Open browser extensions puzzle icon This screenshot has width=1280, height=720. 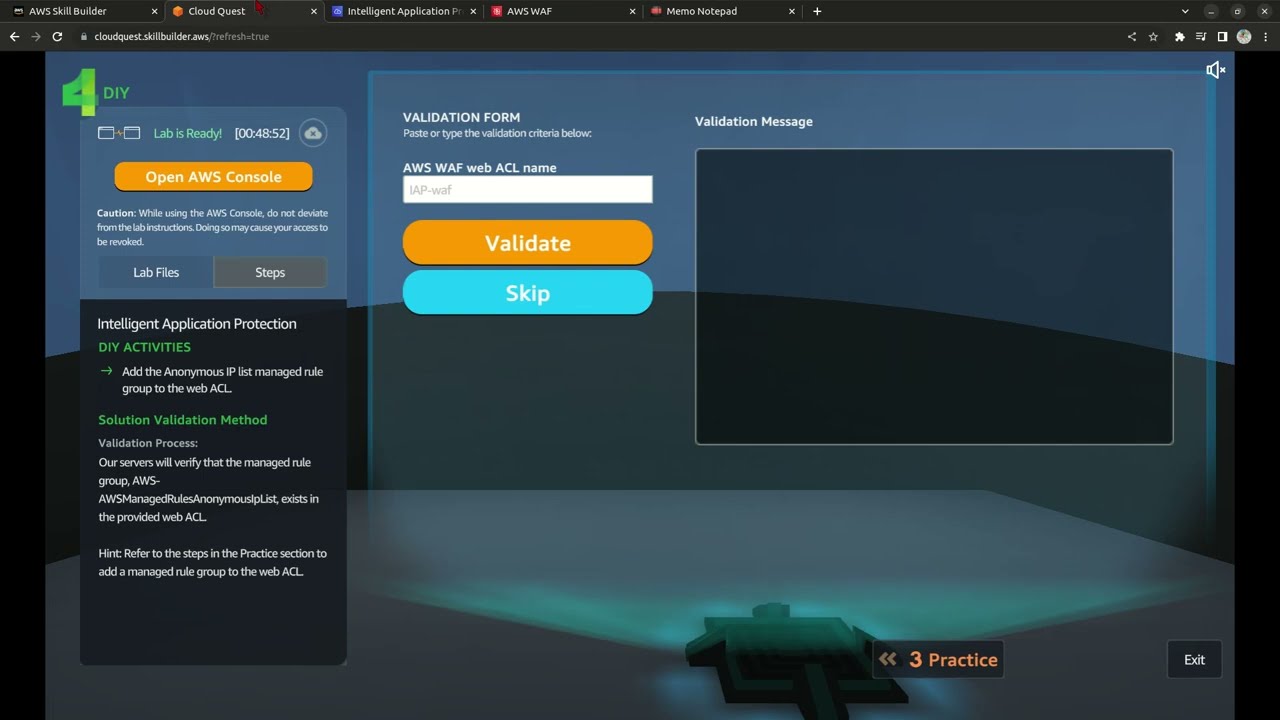(1180, 36)
